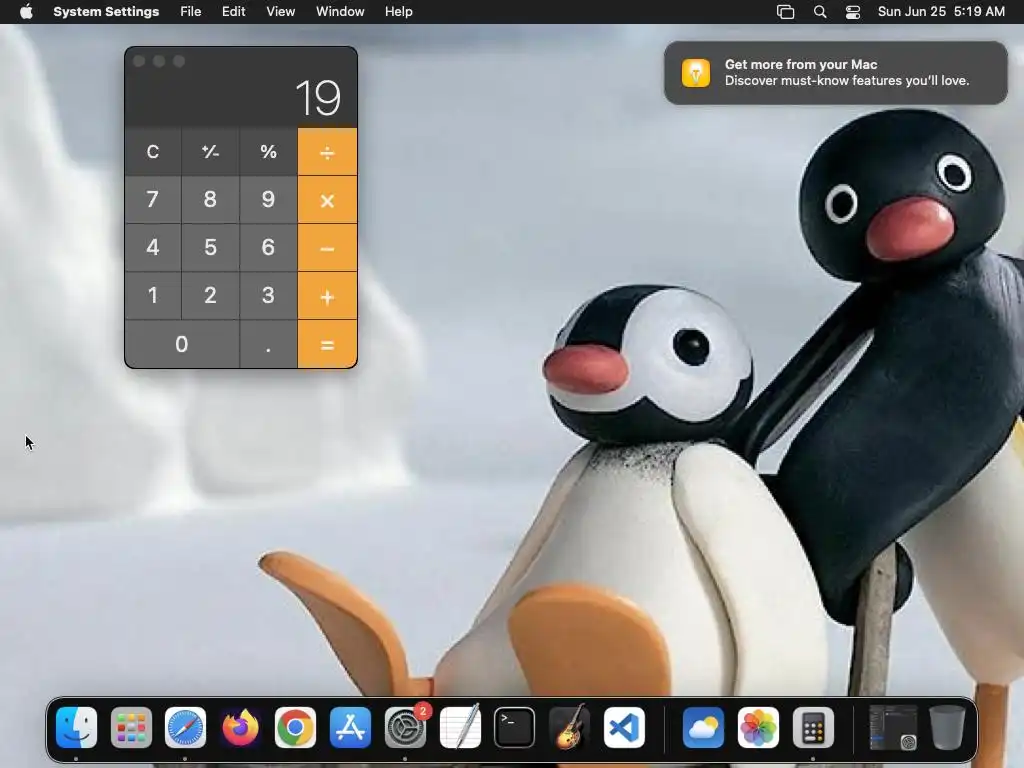This screenshot has height=768, width=1024.
Task: Open Launchpad in the Dock
Action: click(131, 728)
